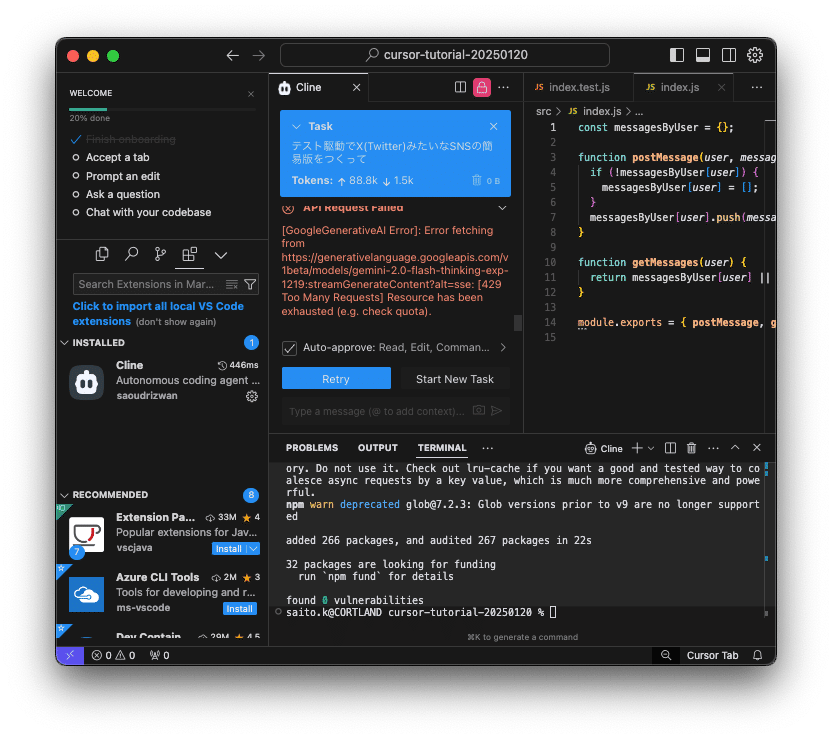The height and width of the screenshot is (739, 832).
Task: Click Cline chat scrollbar thumb
Action: 517,323
